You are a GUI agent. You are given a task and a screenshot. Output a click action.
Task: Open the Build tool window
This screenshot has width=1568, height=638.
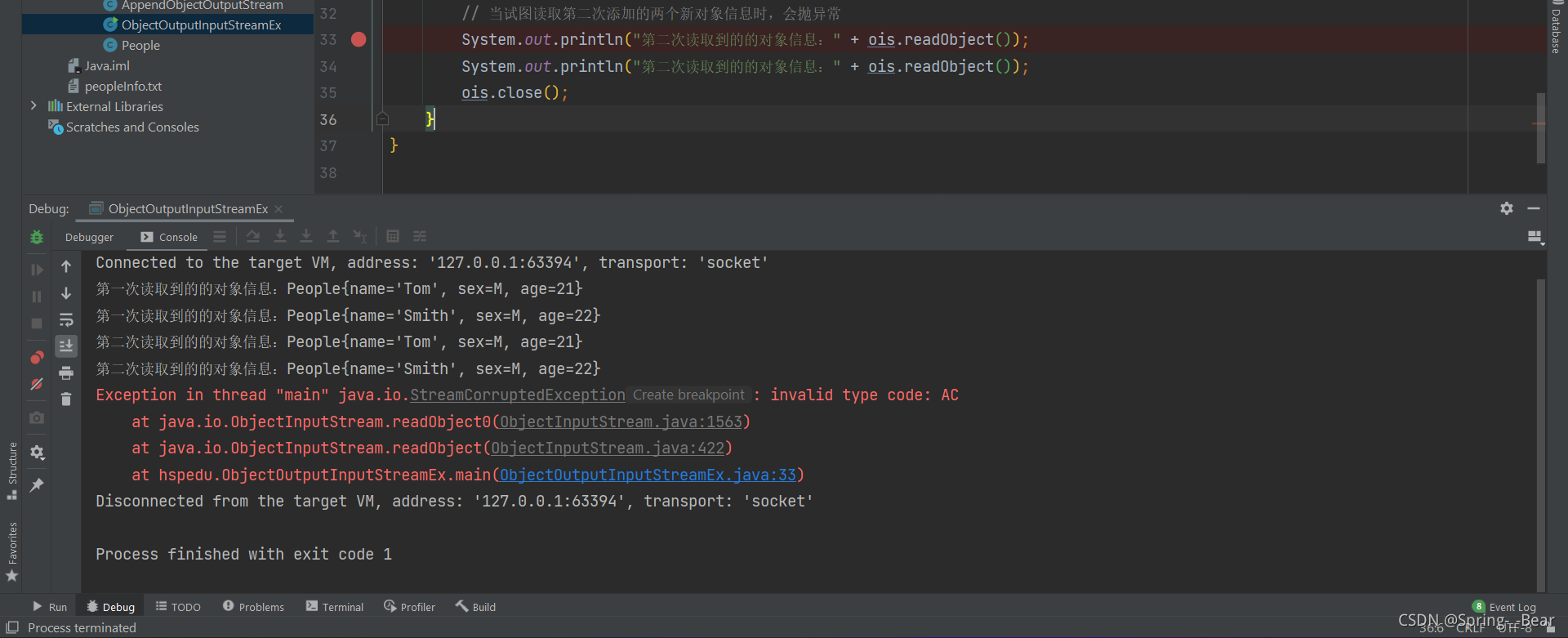[475, 607]
